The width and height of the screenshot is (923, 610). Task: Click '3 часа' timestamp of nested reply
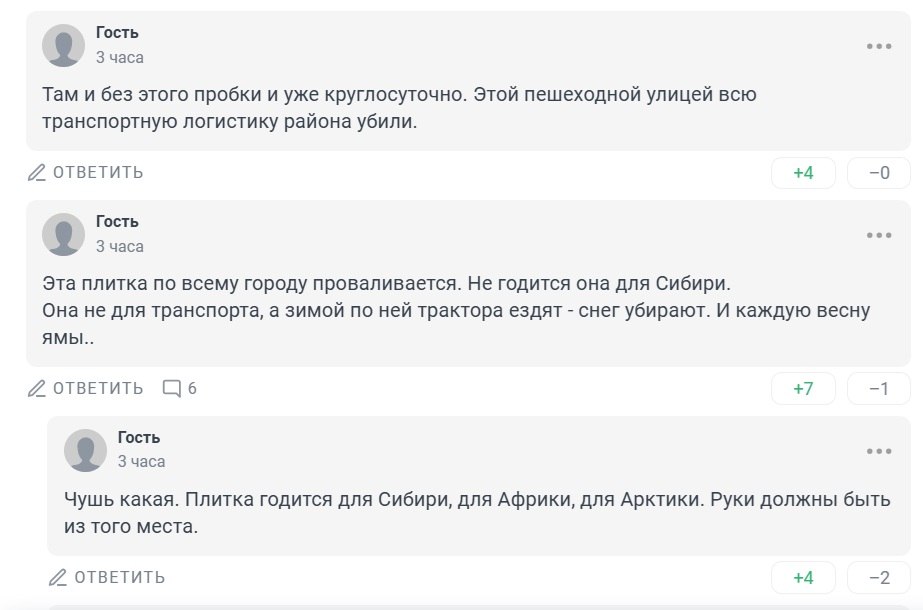[142, 462]
